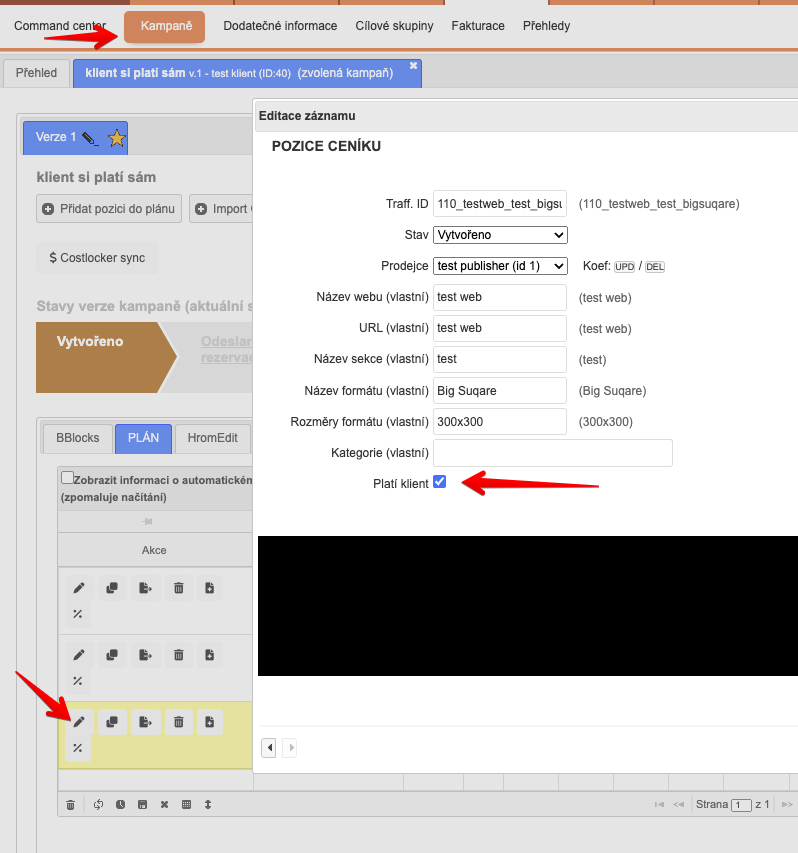The height and width of the screenshot is (853, 798).
Task: Click duplicate icon in the first plan row
Action: (x=112, y=588)
